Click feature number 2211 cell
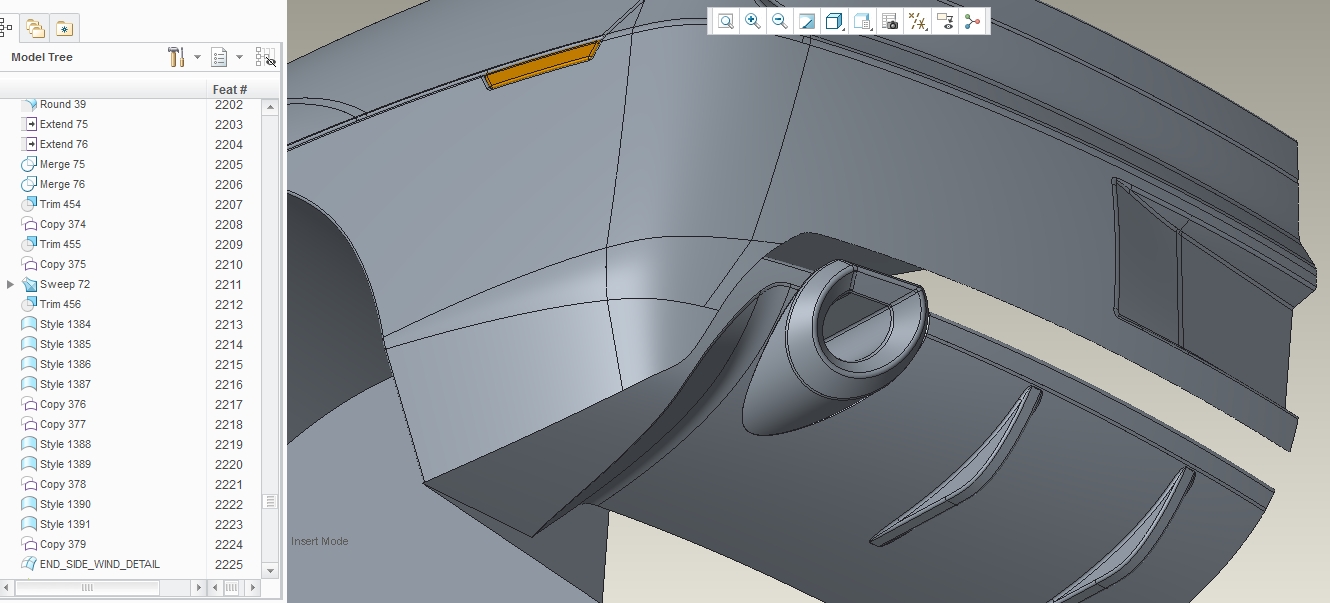This screenshot has width=1330, height=603. [229, 284]
